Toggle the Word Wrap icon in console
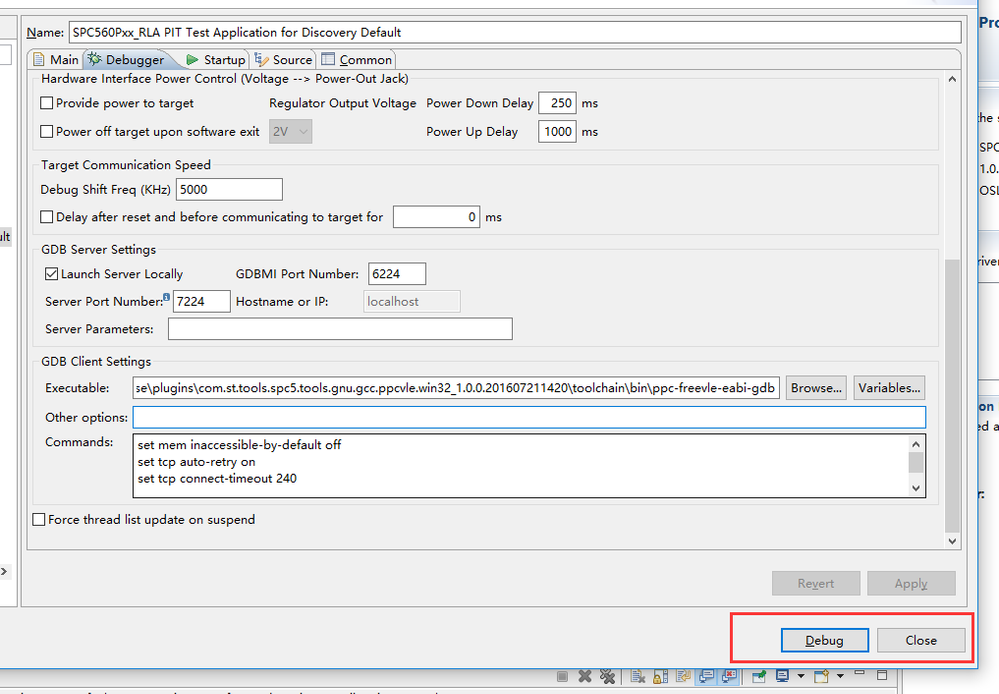Viewport: 999px width, 694px height. 684,676
